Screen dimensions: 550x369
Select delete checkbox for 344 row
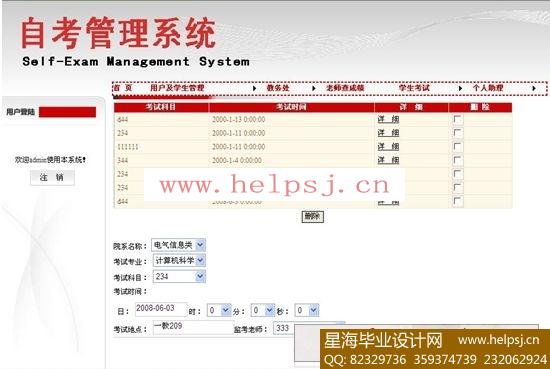[x=458, y=160]
